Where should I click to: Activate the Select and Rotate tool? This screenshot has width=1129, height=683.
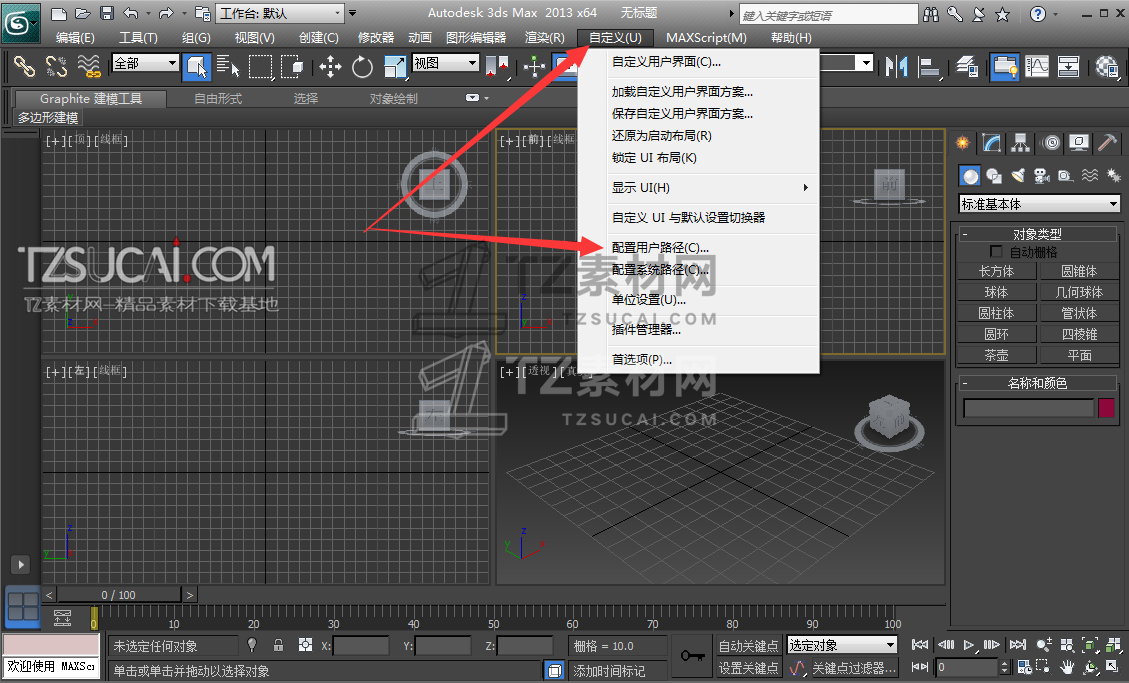(x=362, y=67)
